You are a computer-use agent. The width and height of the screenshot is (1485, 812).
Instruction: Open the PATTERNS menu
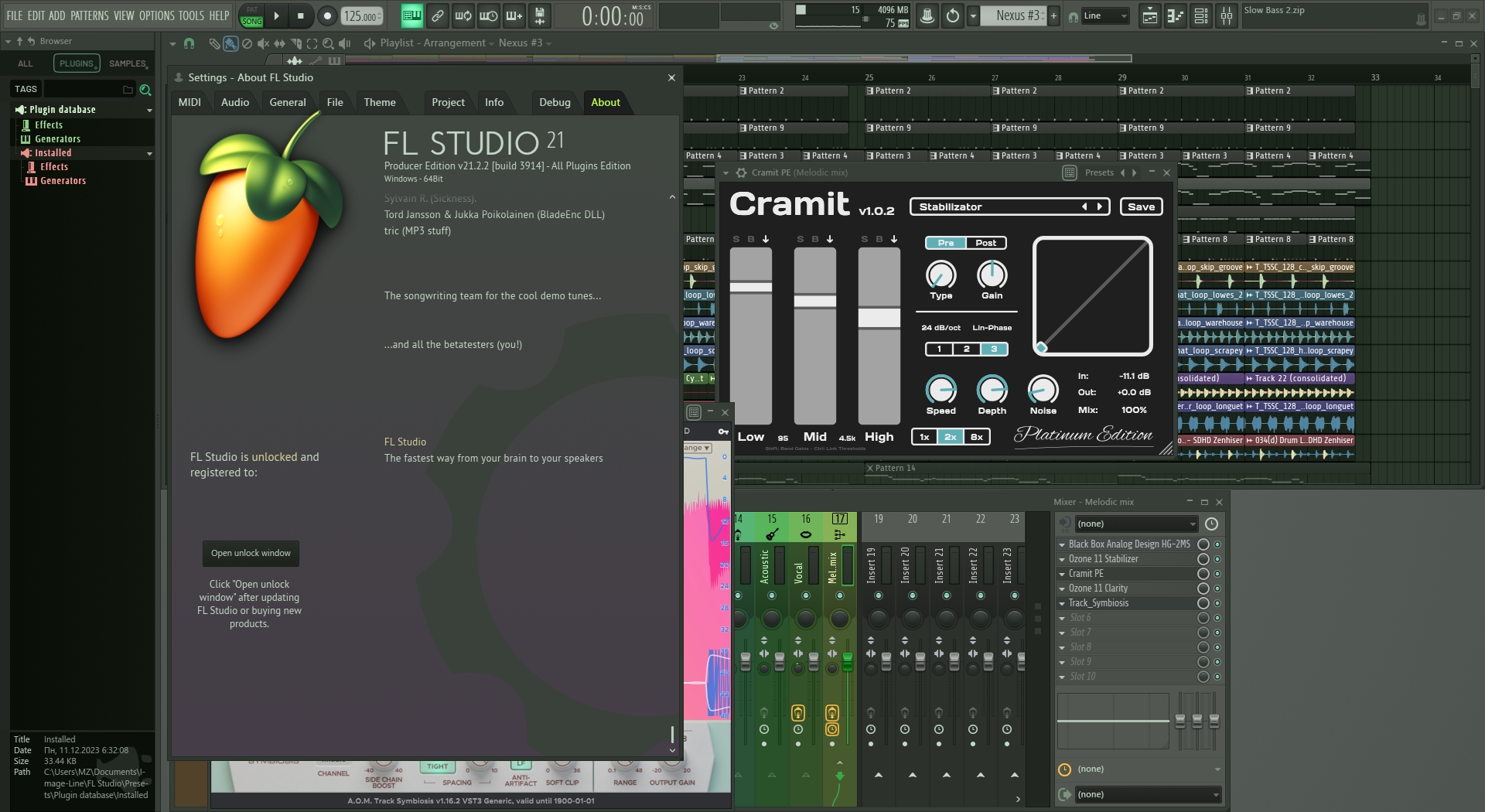pyautogui.click(x=90, y=15)
